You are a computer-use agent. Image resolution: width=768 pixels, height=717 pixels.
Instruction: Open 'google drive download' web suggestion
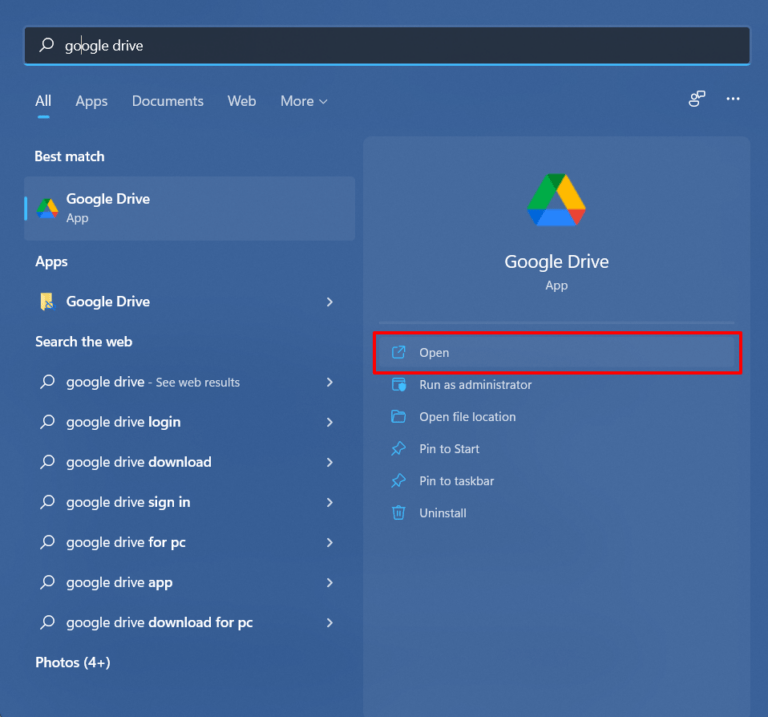pos(190,462)
